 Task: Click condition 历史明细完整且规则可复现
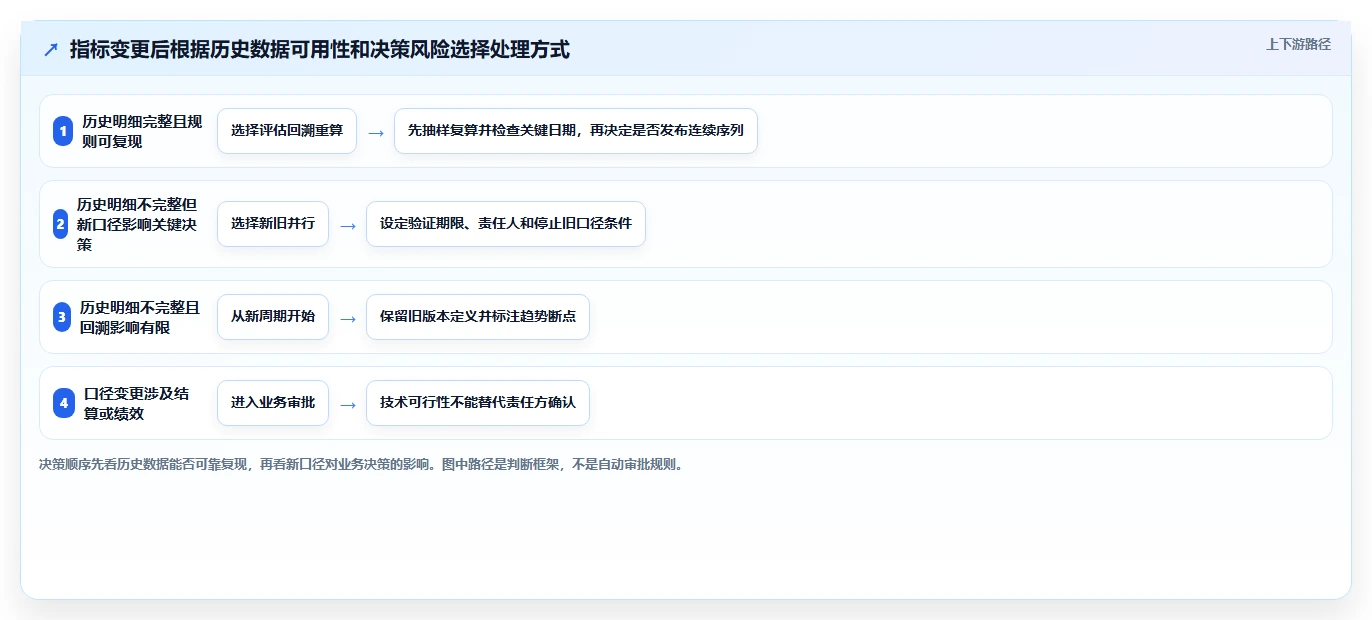(142, 131)
